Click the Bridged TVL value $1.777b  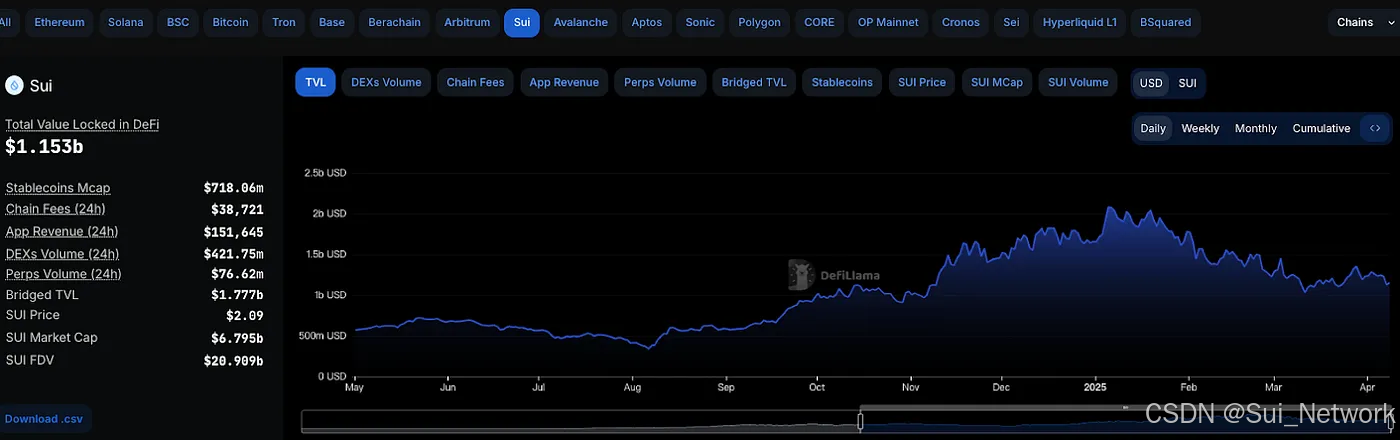pyautogui.click(x=237, y=295)
